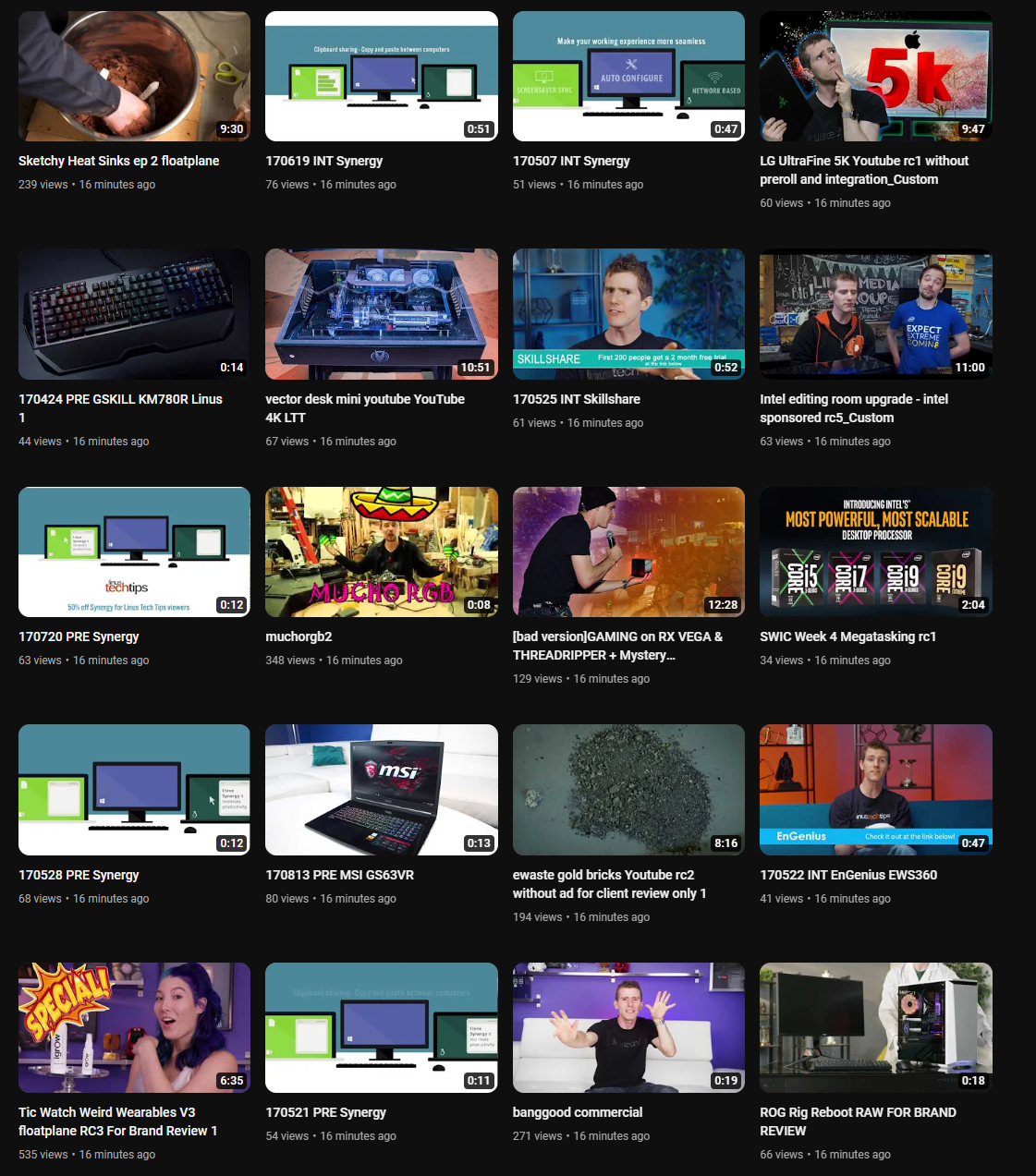Image resolution: width=1036 pixels, height=1176 pixels.
Task: Click '129 views' under RX VEGA video
Action: pyautogui.click(x=538, y=679)
